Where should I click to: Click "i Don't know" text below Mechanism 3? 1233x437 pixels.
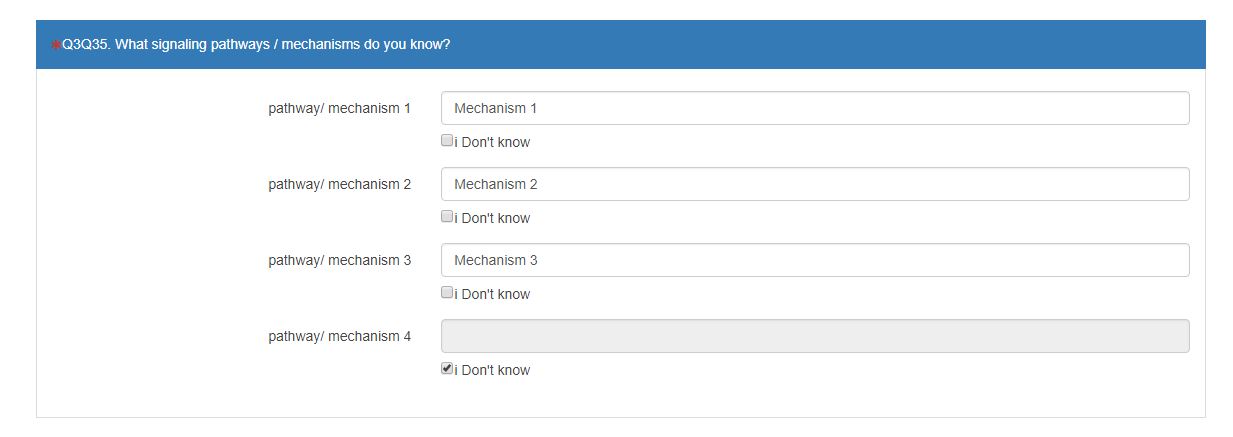pos(494,294)
